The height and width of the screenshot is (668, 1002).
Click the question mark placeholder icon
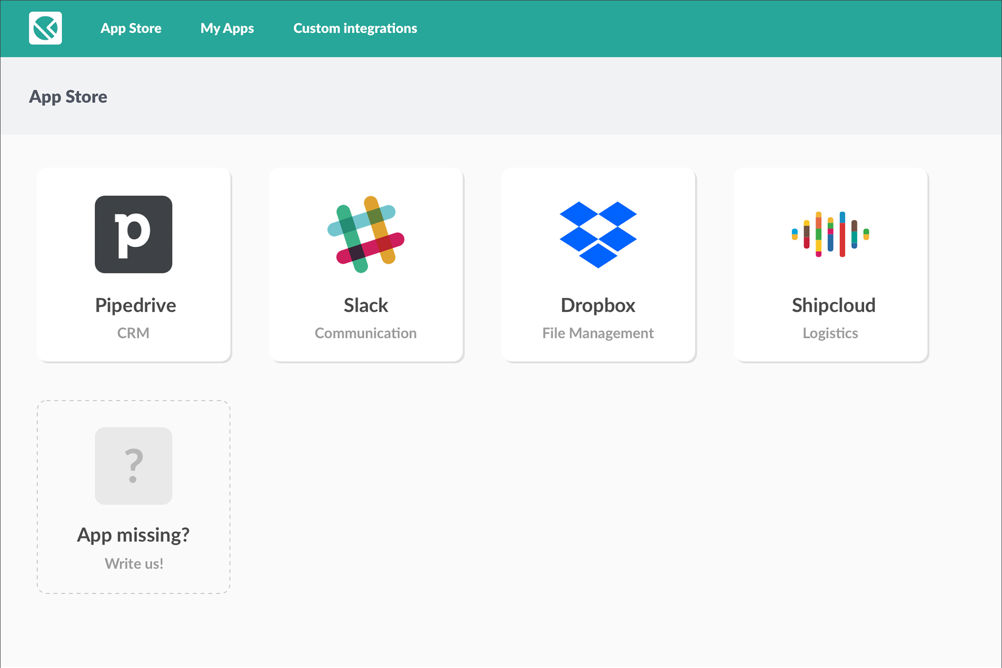[134, 466]
